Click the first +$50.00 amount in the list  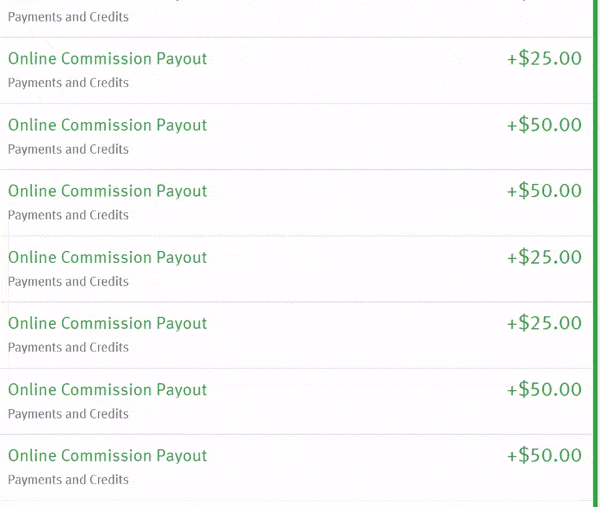(544, 125)
